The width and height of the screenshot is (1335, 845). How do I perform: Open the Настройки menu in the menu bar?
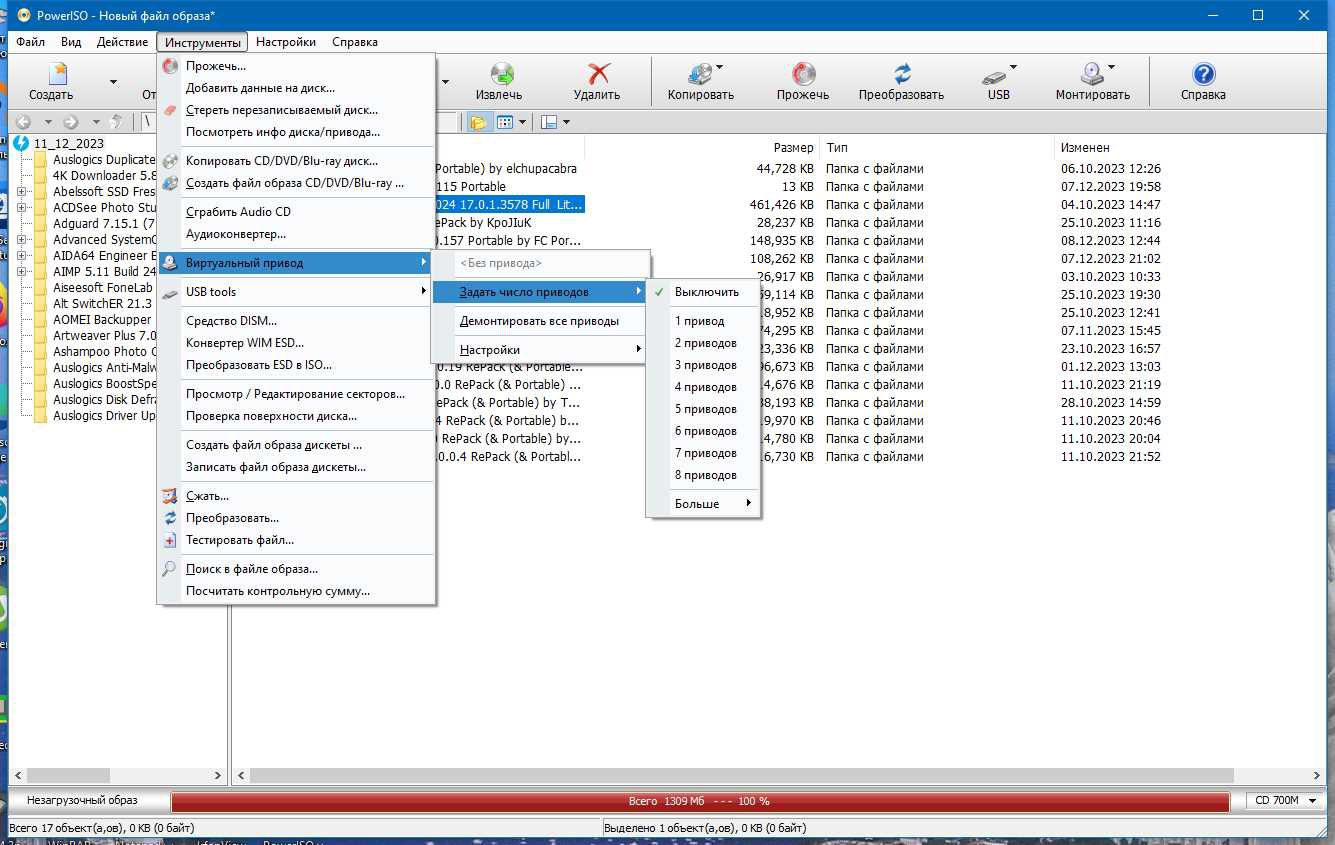pos(286,42)
